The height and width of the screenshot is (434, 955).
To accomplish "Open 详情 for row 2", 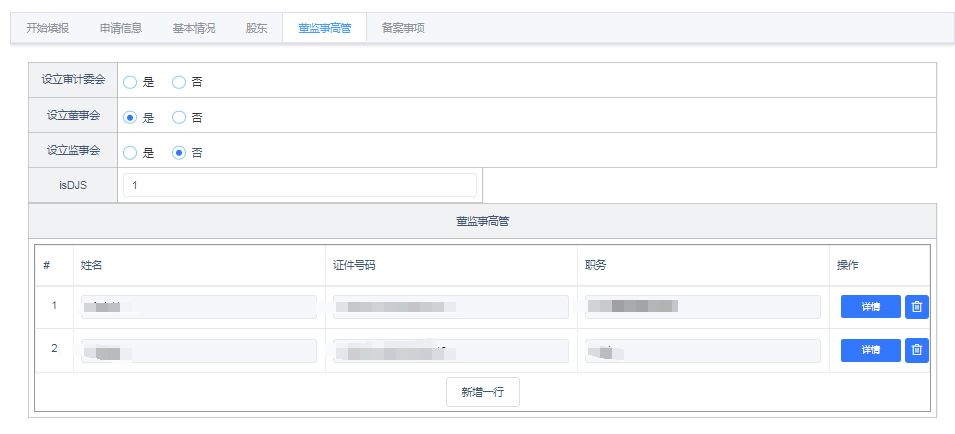I will pyautogui.click(x=871, y=351).
